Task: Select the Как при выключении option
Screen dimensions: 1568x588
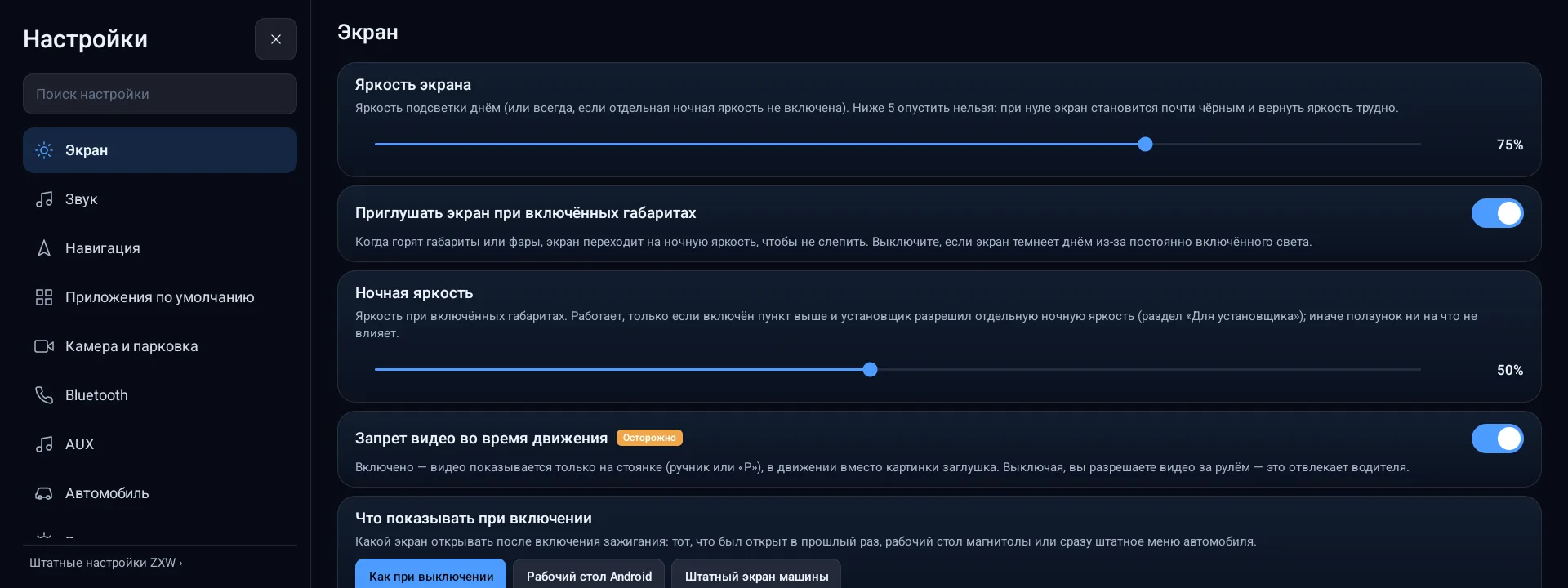Action: 430,575
